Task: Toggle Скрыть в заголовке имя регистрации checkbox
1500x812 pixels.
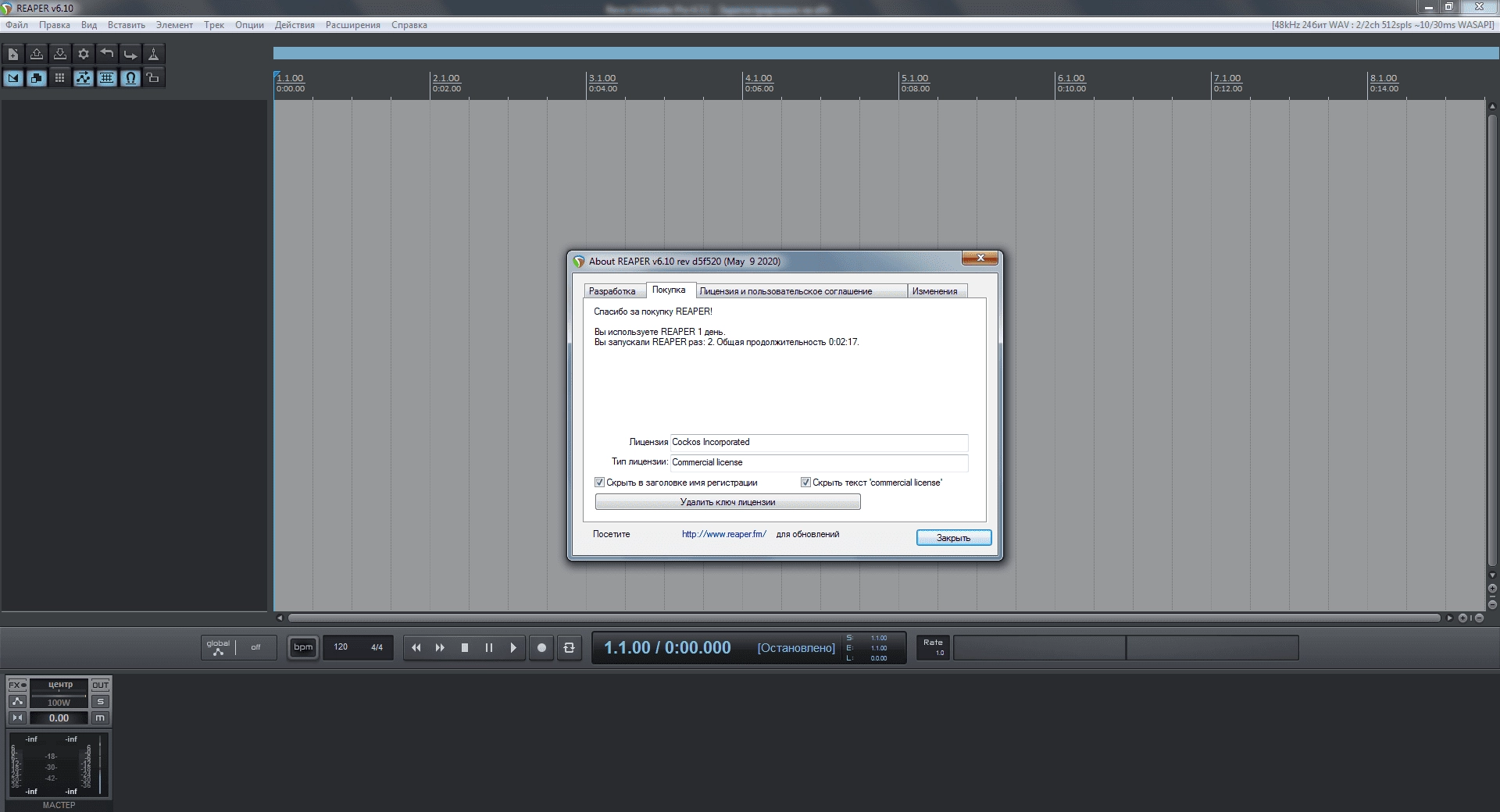Action: click(676, 483)
